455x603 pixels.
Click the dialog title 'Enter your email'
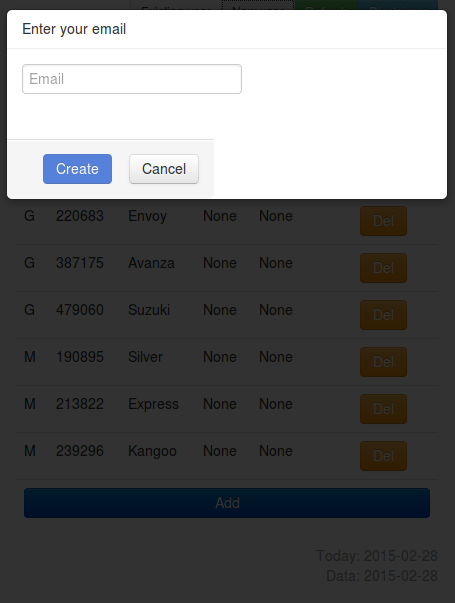click(74, 29)
